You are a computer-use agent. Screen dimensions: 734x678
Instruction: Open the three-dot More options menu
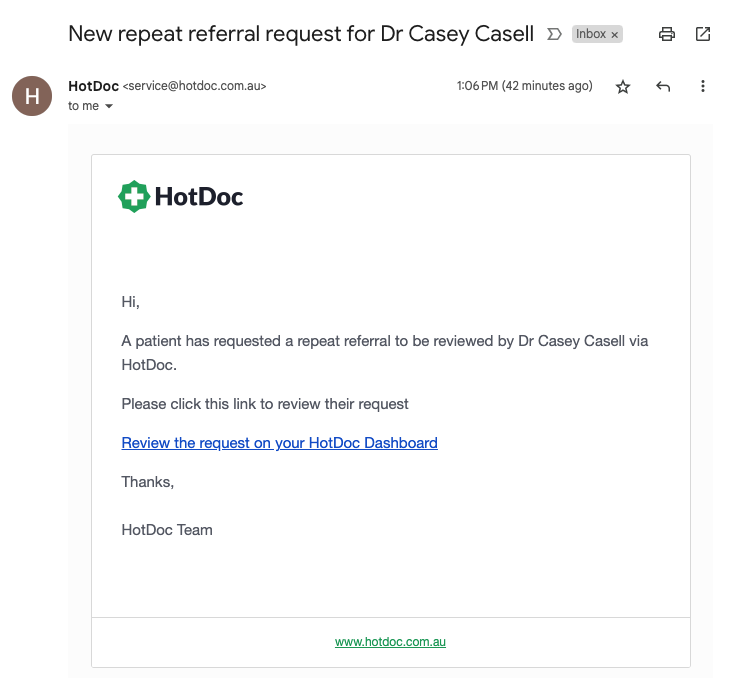click(x=703, y=86)
